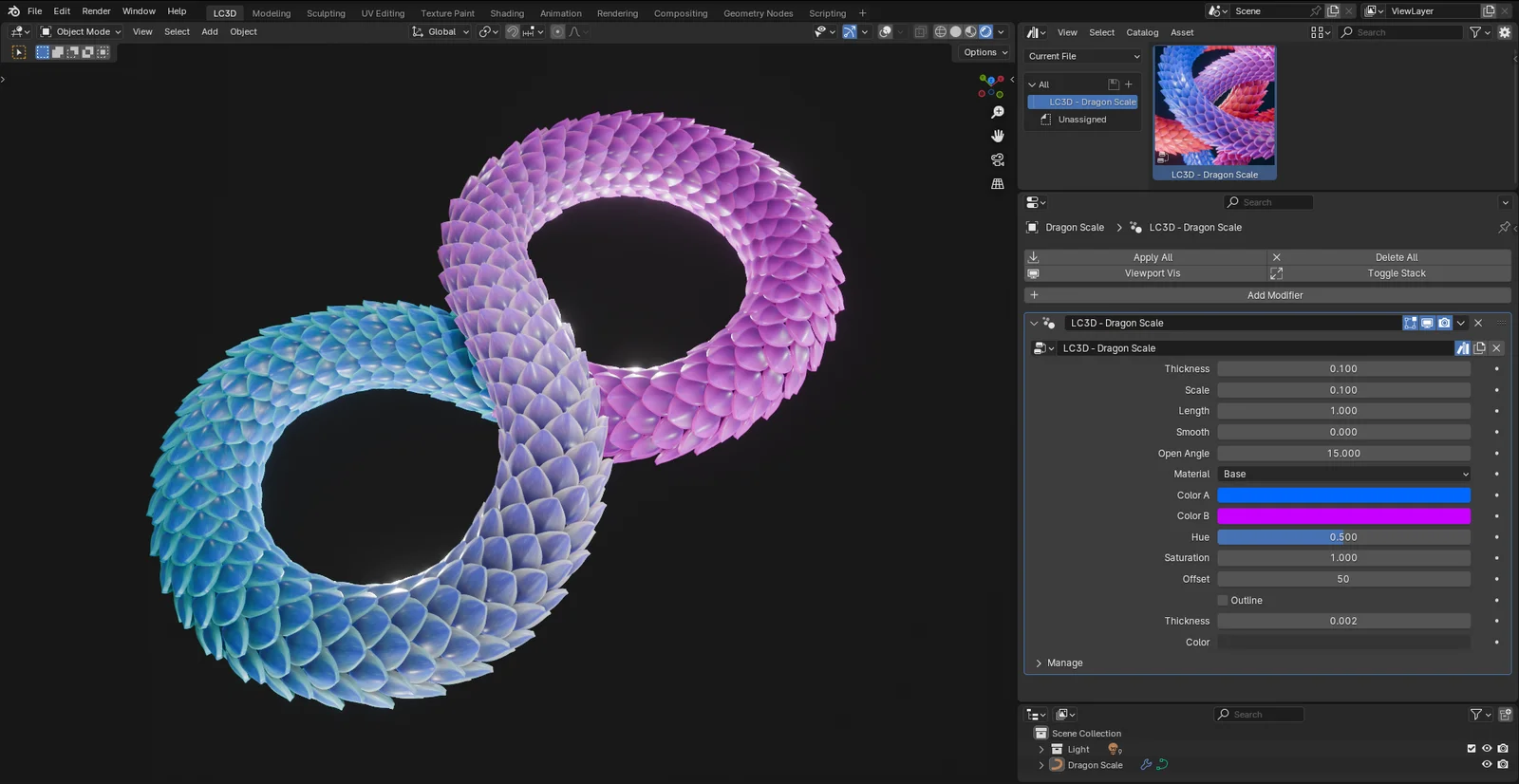Viewport: 1519px width, 784px height.
Task: Switch to the Geometry Nodes workspace tab
Action: pyautogui.click(x=758, y=13)
